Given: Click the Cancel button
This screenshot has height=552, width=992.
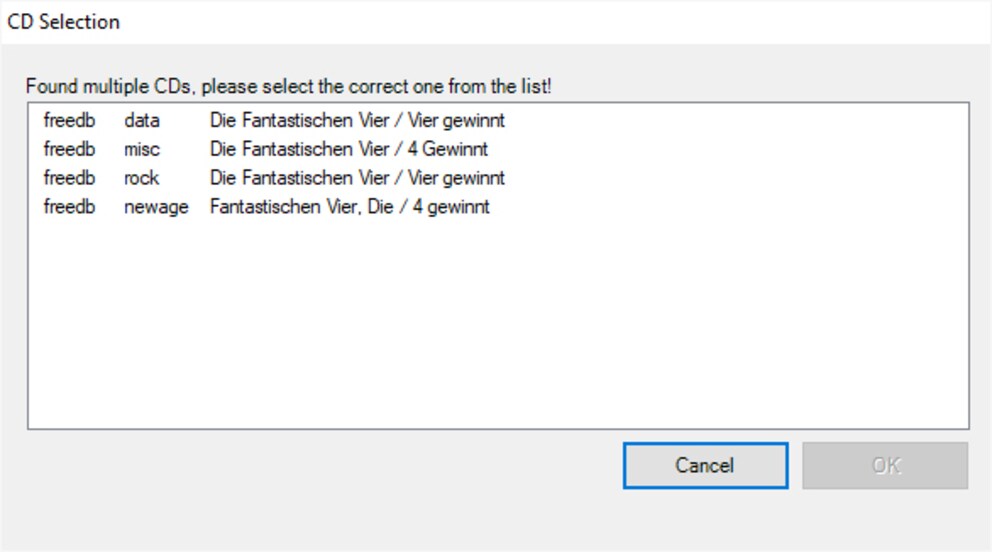Looking at the screenshot, I should pos(705,465).
